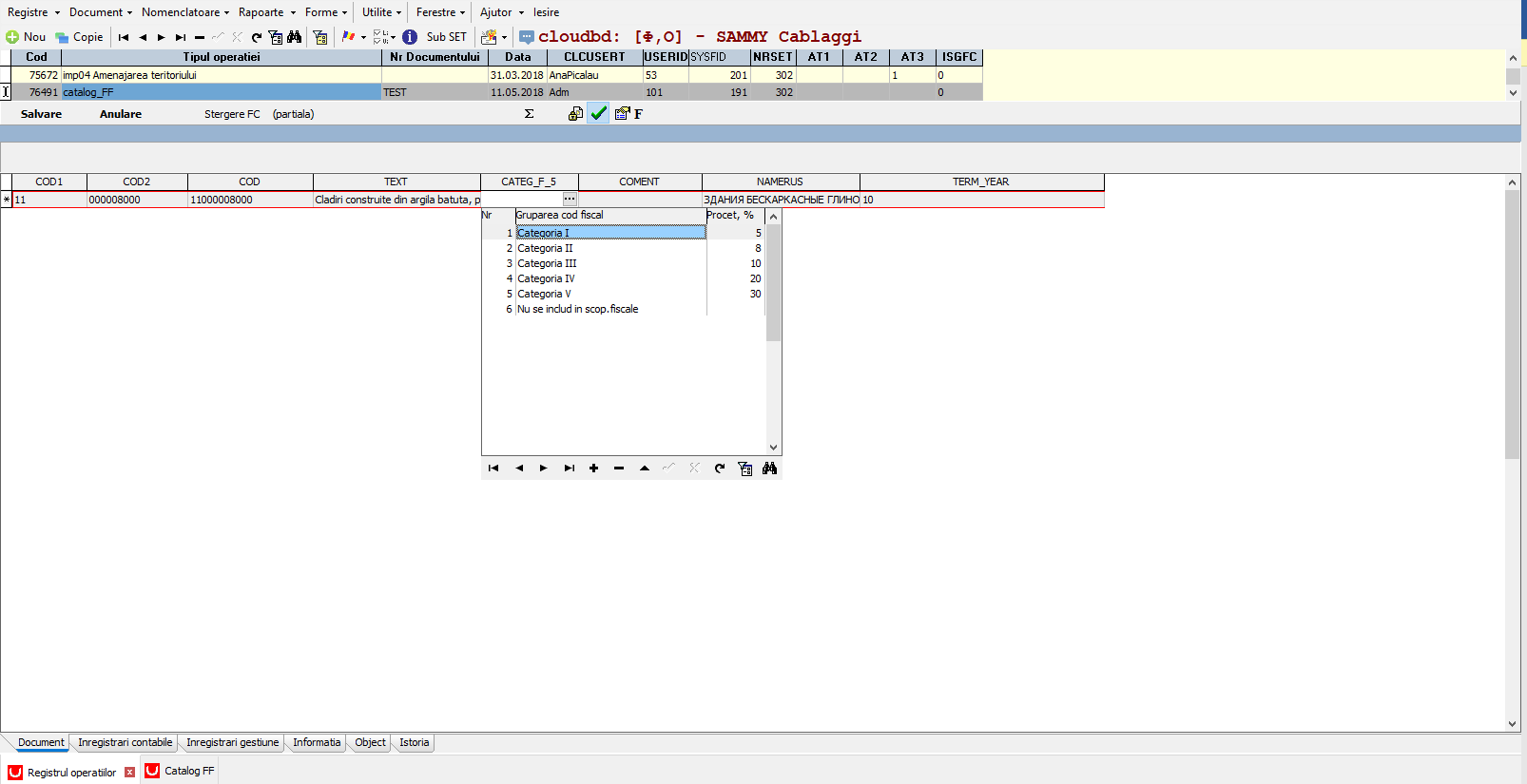
Task: Open dropdown next to the star document icon
Action: [x=504, y=38]
